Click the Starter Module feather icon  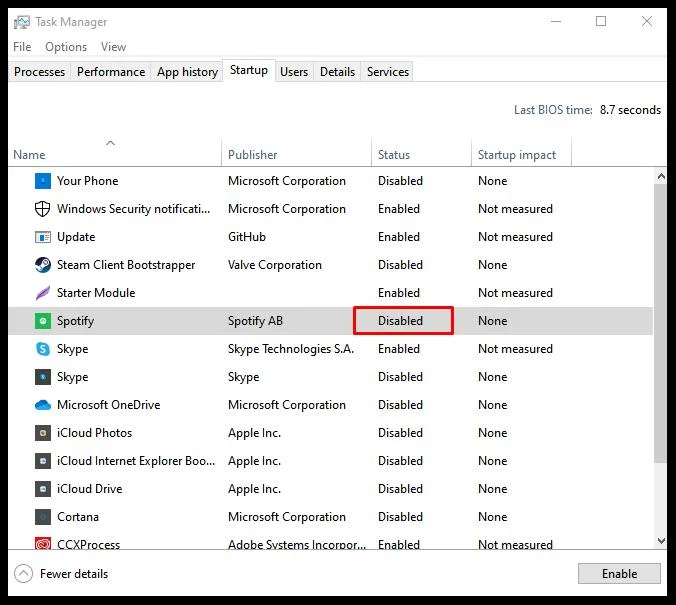[x=43, y=293]
